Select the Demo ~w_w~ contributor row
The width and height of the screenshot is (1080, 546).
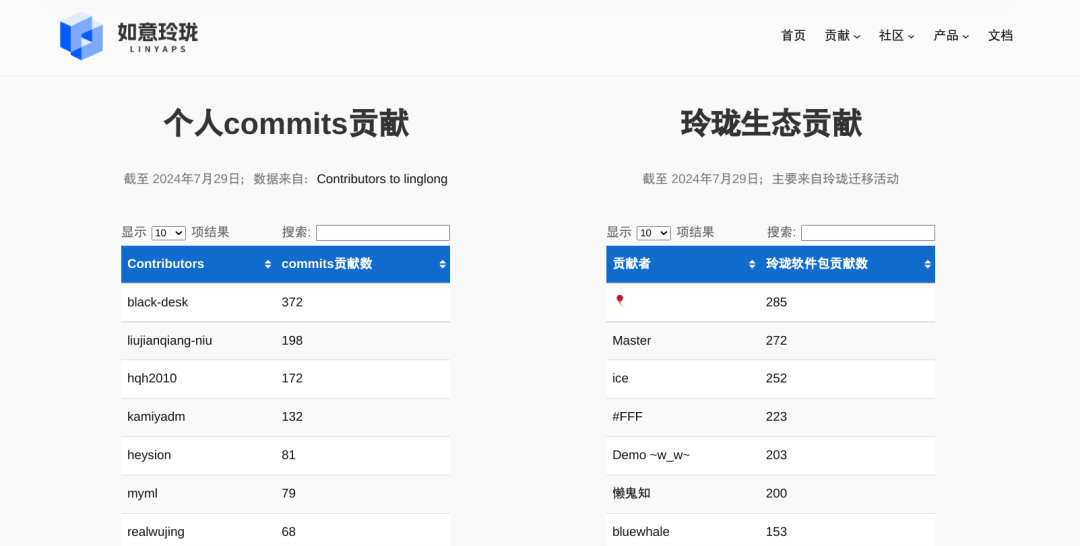click(651, 455)
